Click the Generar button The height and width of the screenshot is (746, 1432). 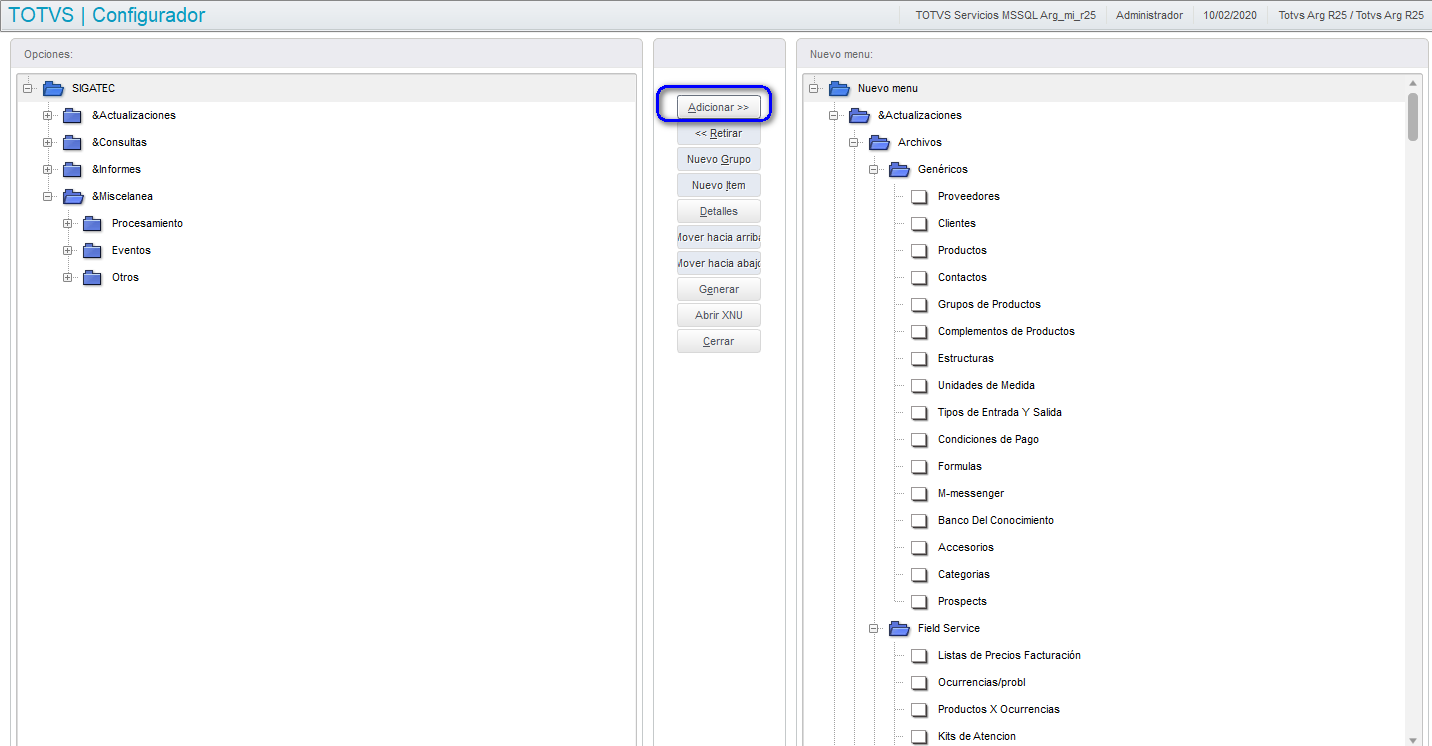click(x=718, y=289)
